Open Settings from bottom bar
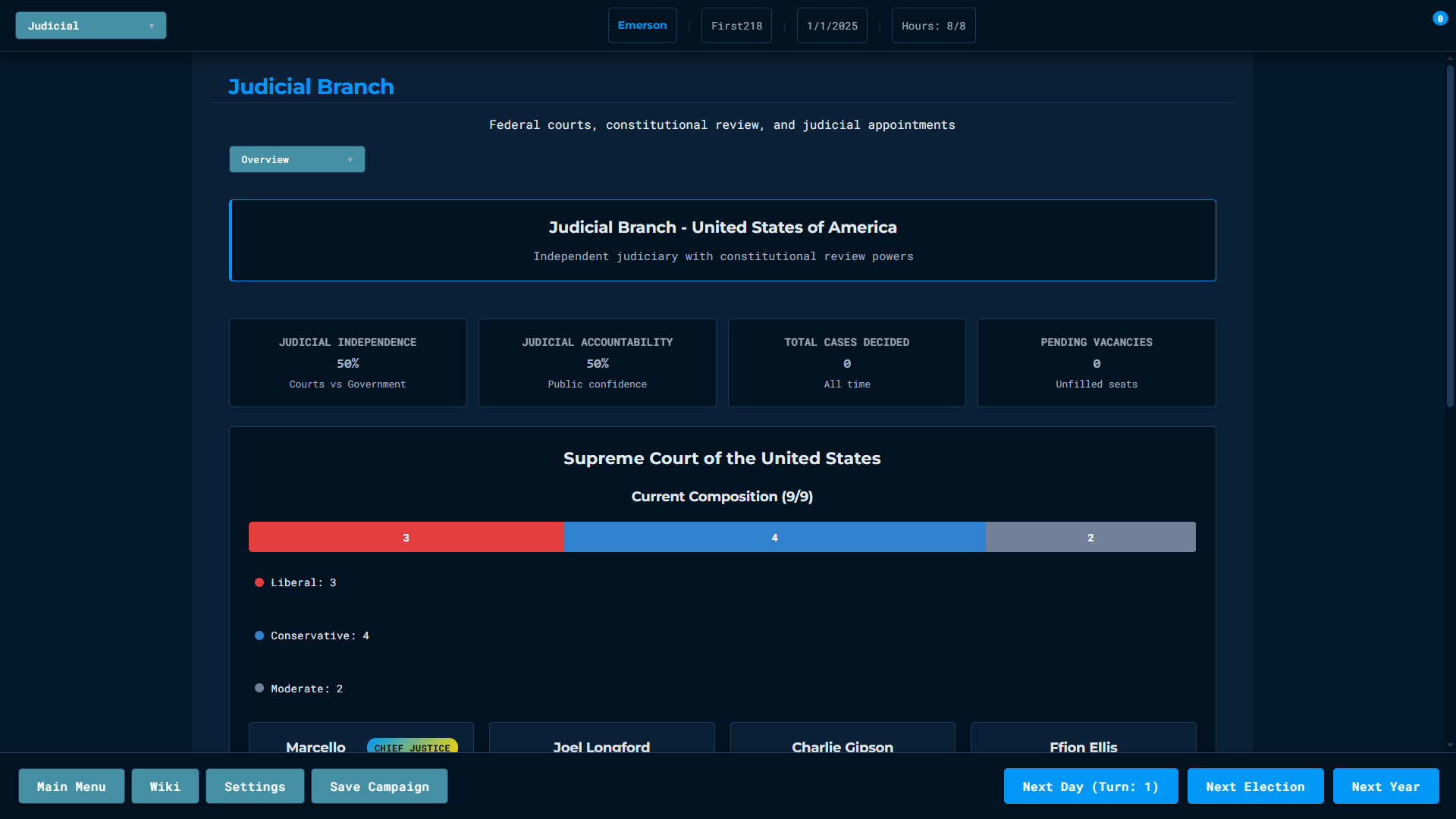Viewport: 1456px width, 819px height. pyautogui.click(x=255, y=786)
